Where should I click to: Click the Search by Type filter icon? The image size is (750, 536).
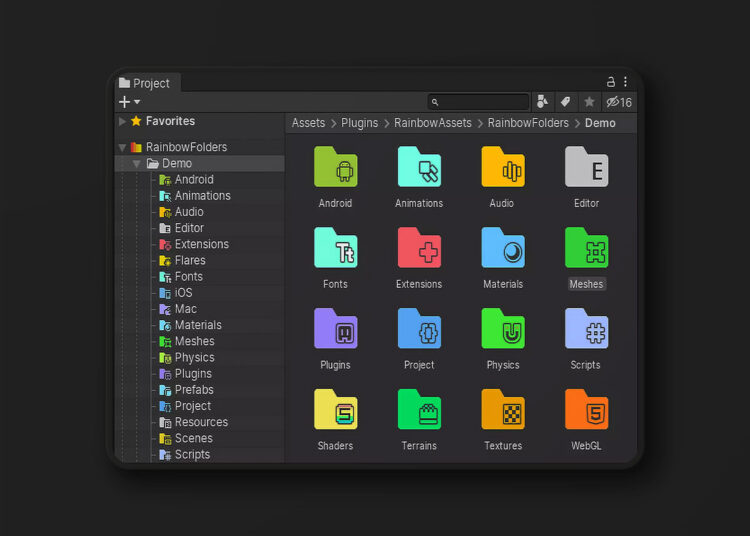[x=543, y=102]
